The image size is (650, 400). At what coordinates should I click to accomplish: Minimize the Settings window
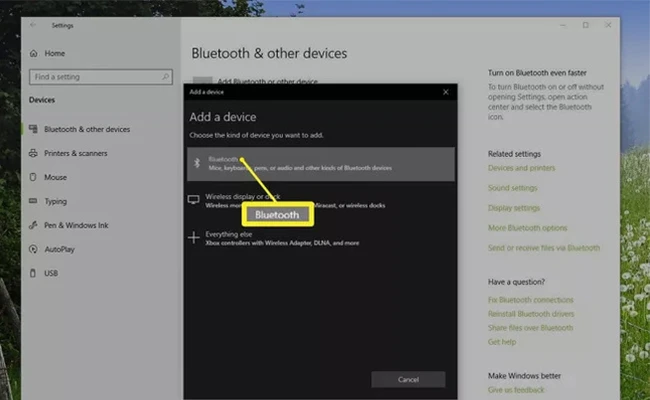point(563,25)
